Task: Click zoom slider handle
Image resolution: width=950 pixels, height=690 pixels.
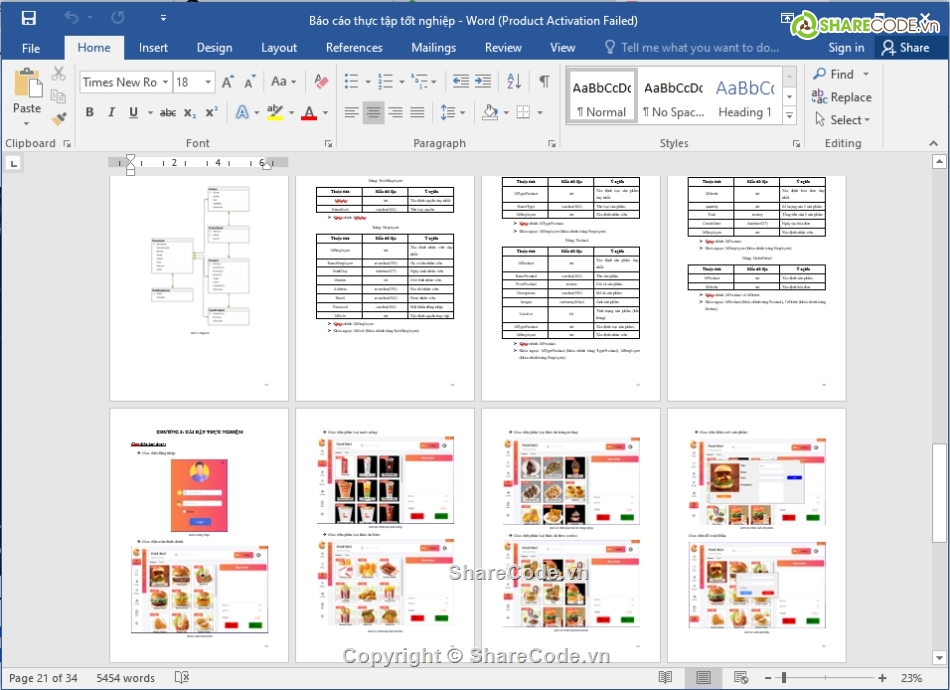Action: tap(784, 677)
